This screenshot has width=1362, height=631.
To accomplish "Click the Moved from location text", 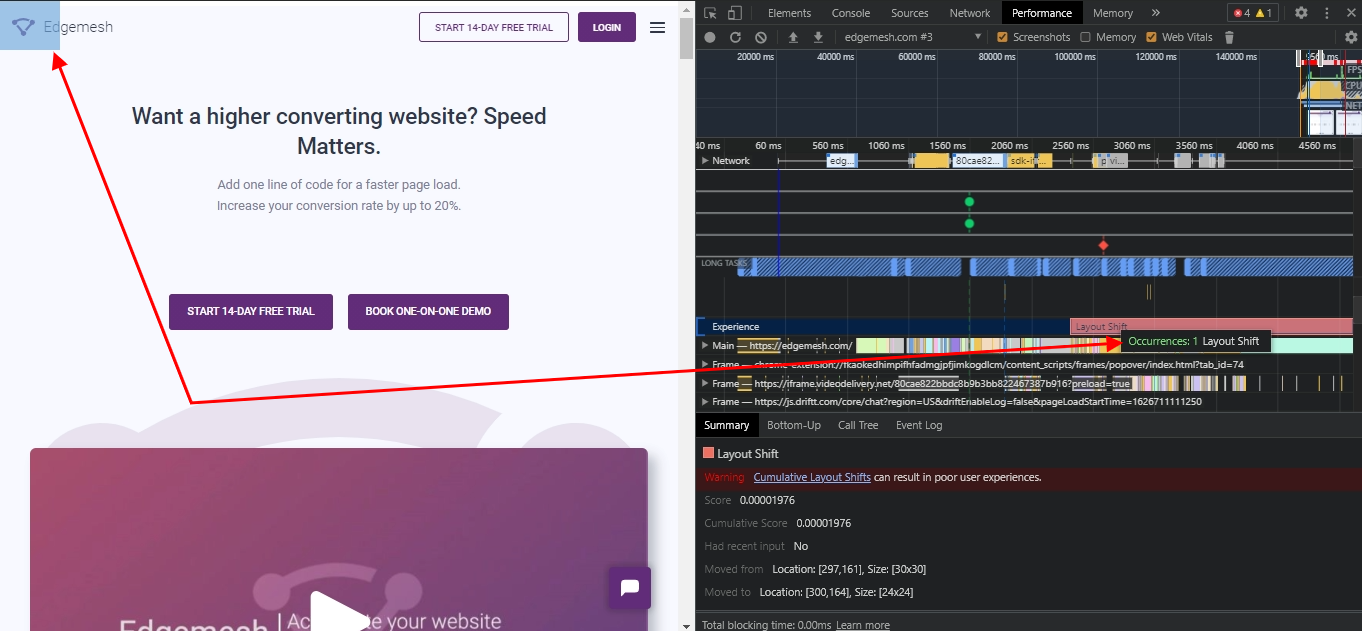I will click(849, 569).
